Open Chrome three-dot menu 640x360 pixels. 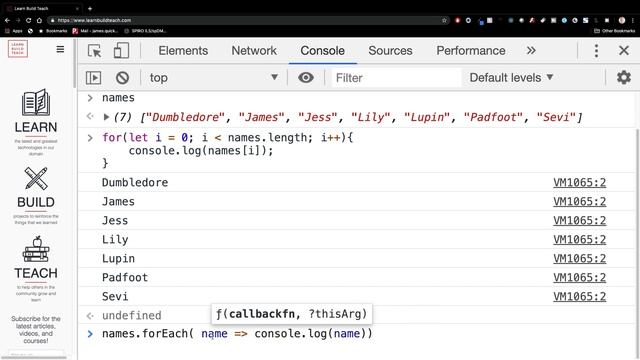(x=633, y=20)
